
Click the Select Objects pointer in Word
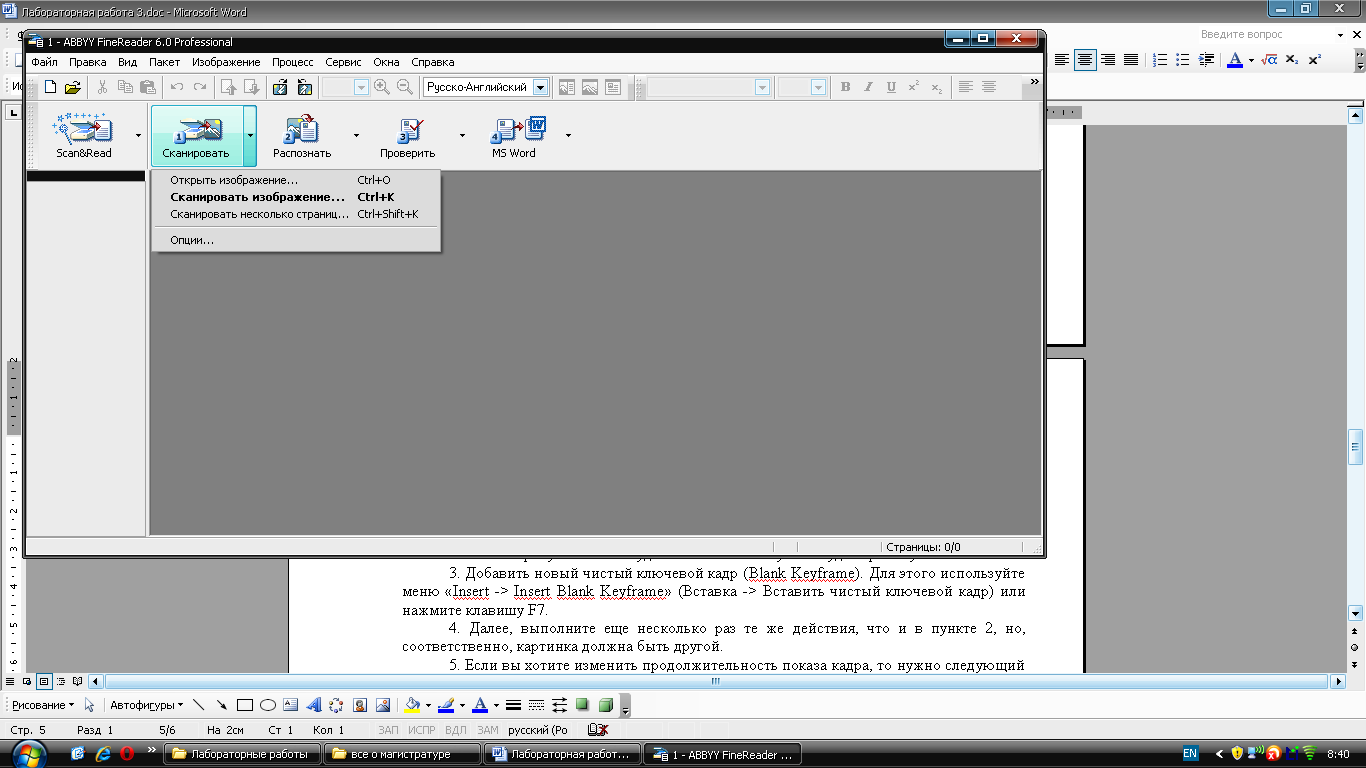(89, 705)
